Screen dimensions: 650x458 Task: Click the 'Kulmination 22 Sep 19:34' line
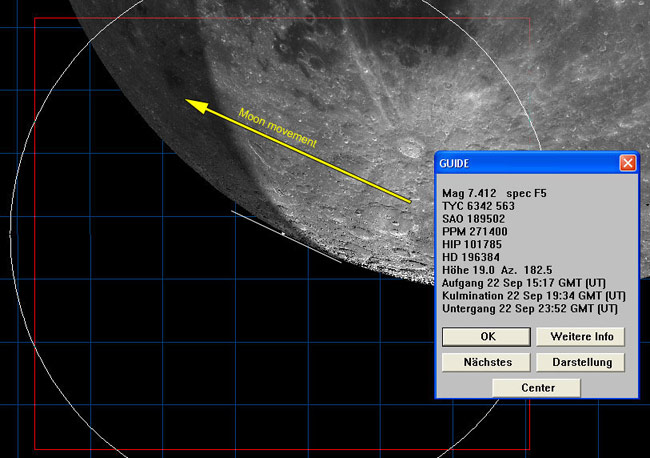(534, 296)
